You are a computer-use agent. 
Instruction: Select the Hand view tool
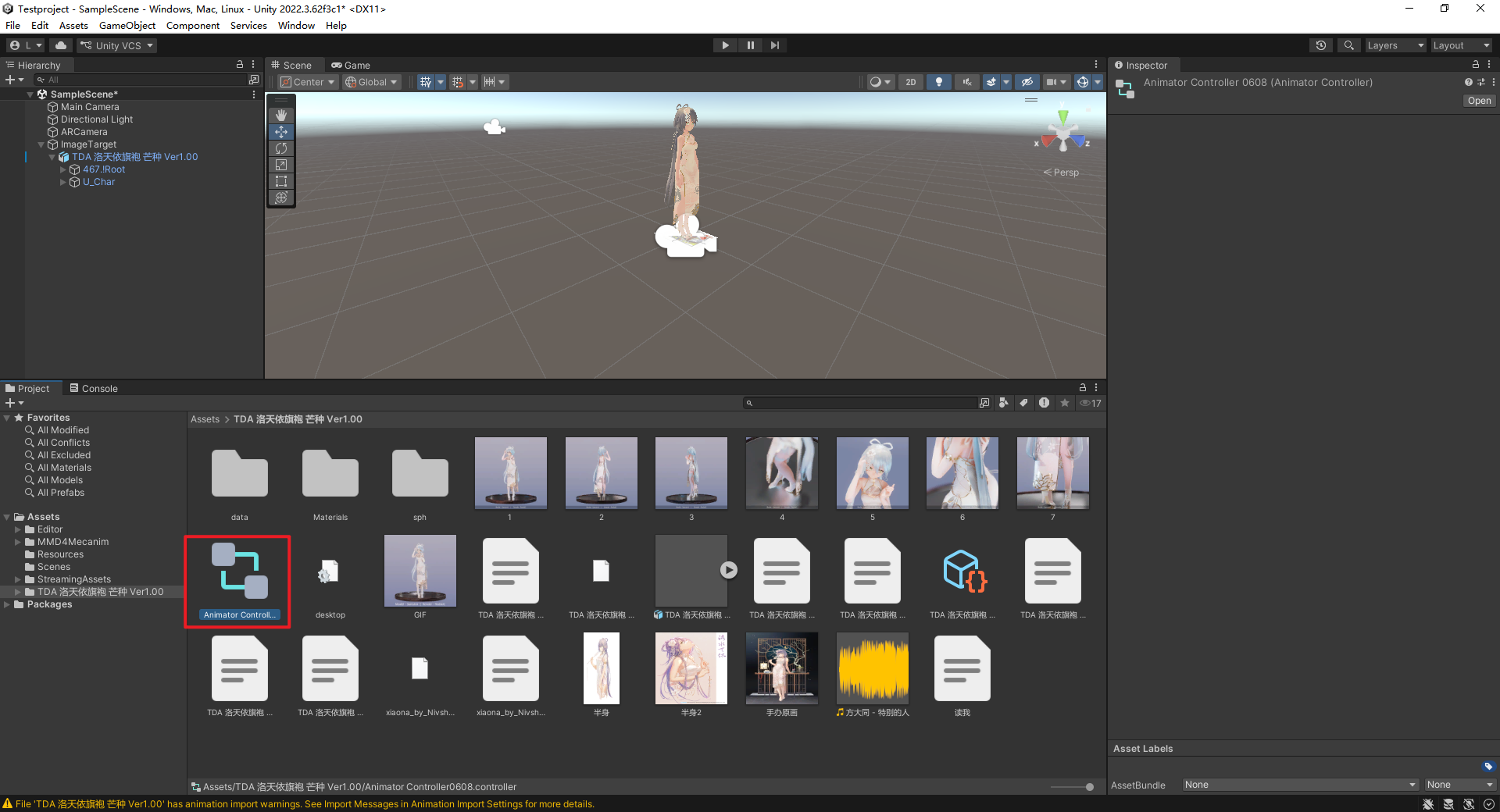click(281, 116)
